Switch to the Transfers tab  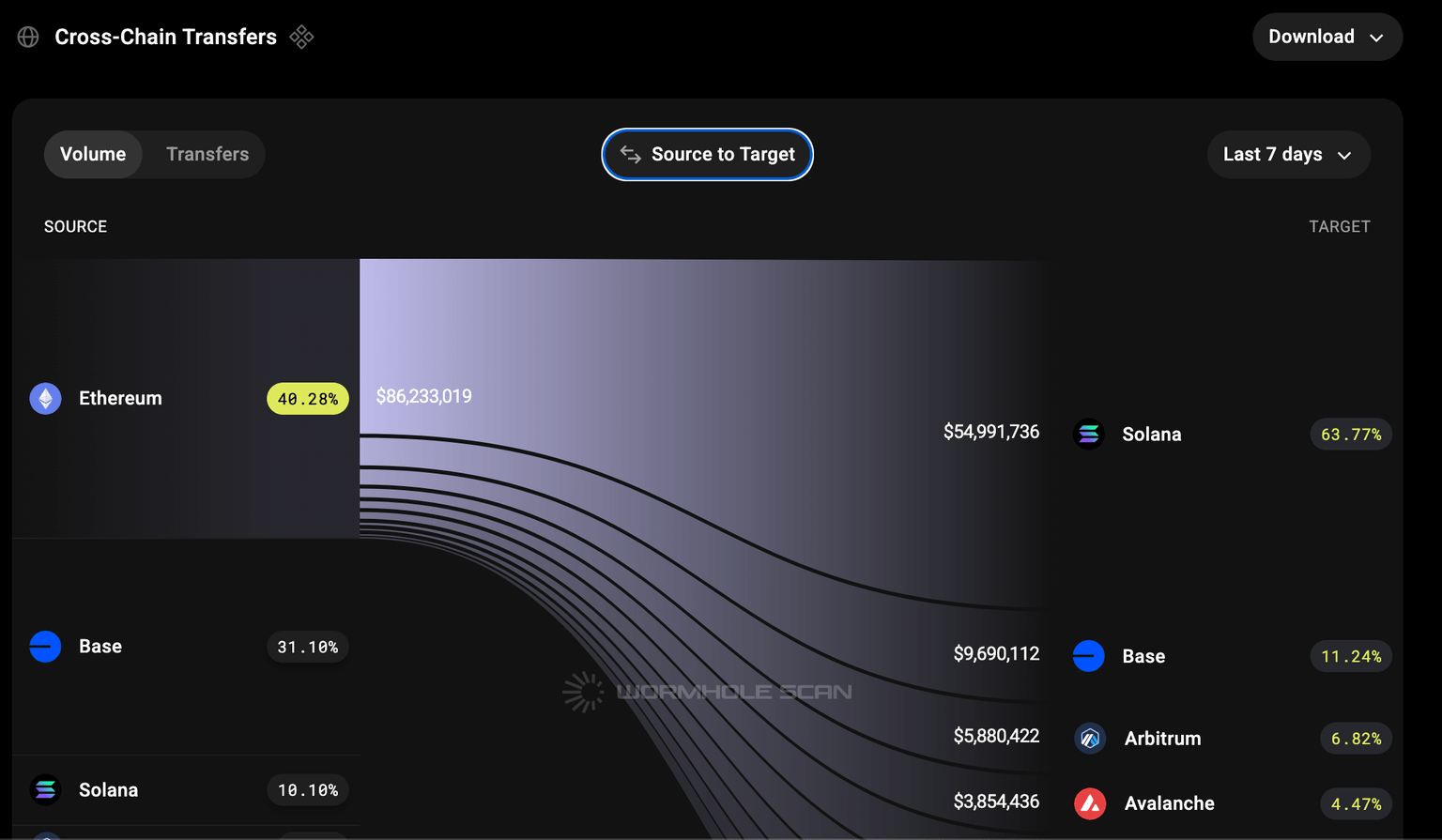(x=207, y=154)
